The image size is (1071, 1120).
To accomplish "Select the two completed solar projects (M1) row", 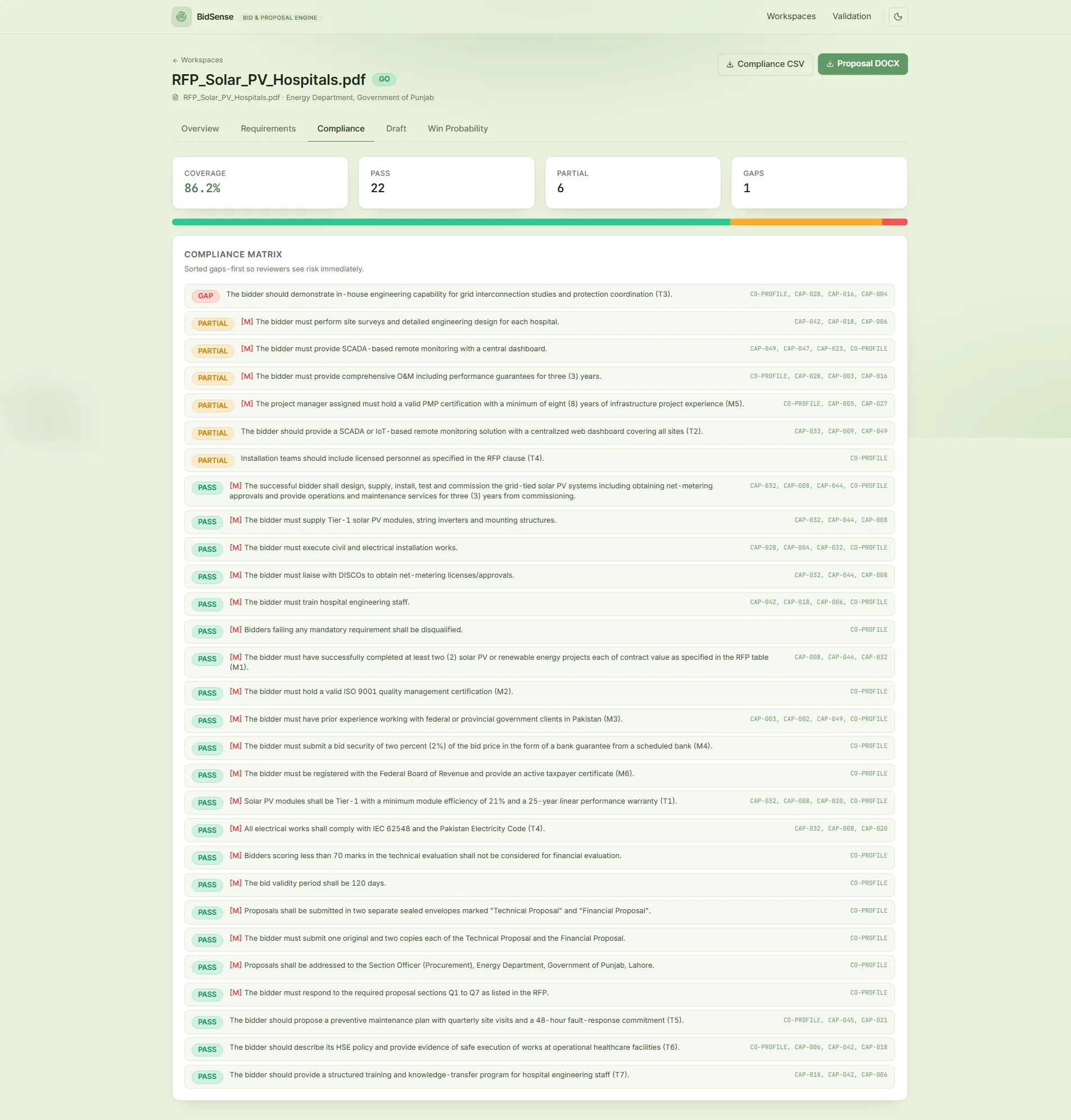I will pos(539,663).
